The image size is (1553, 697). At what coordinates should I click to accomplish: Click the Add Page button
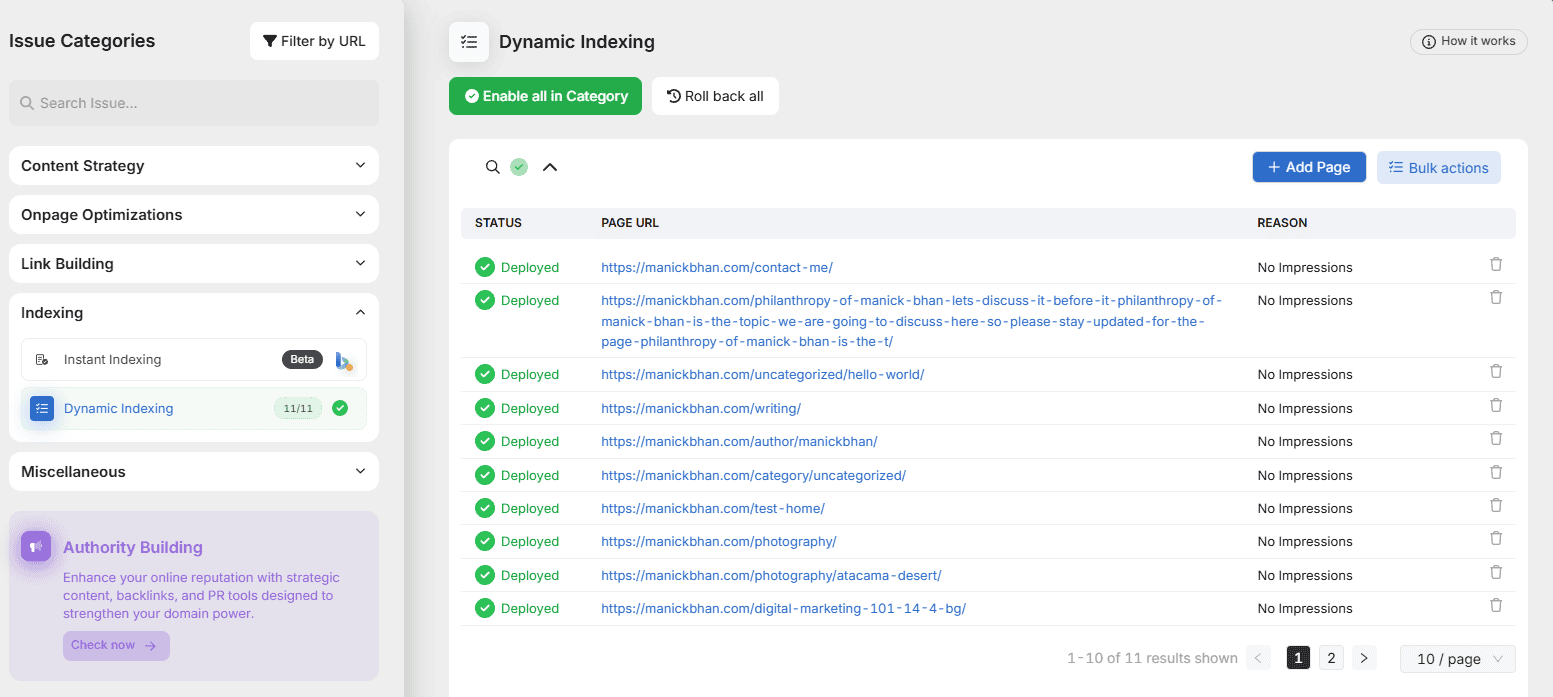pyautogui.click(x=1308, y=167)
